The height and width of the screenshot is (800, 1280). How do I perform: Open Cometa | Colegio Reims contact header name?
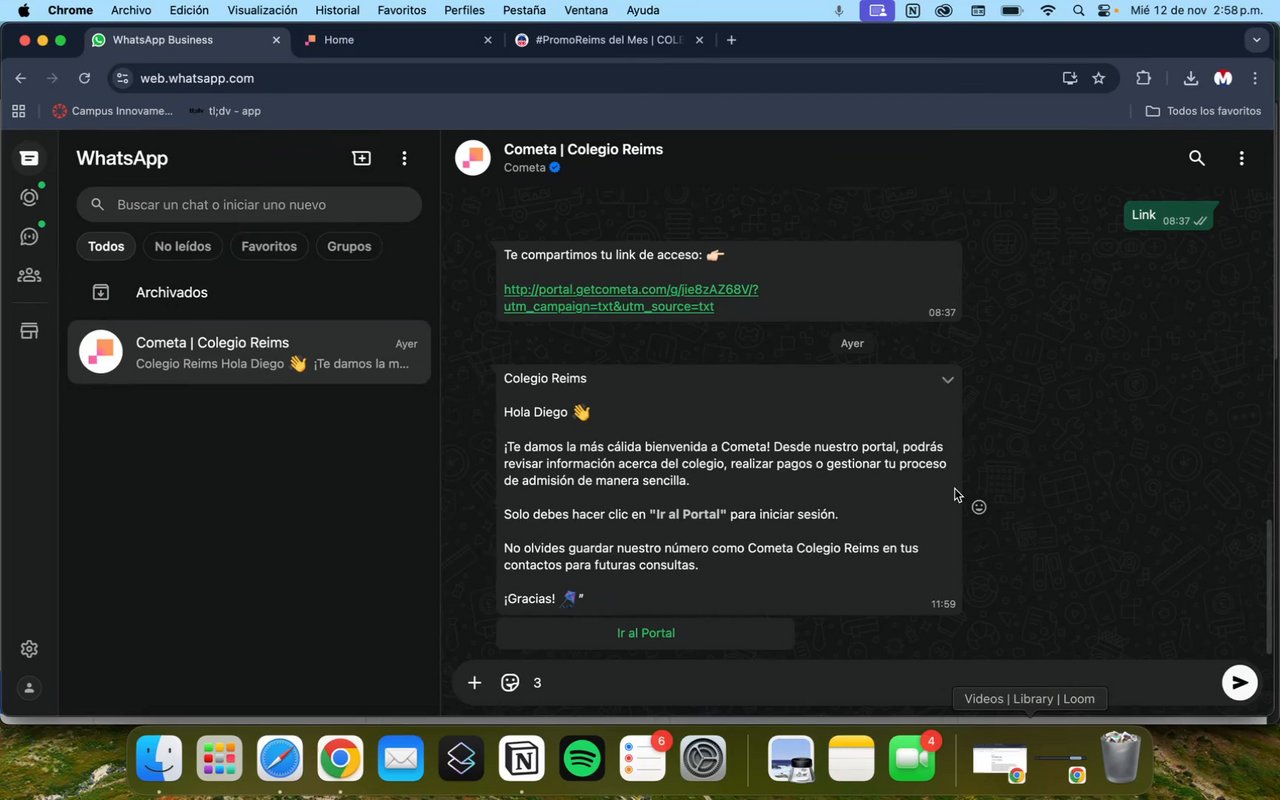pos(583,149)
